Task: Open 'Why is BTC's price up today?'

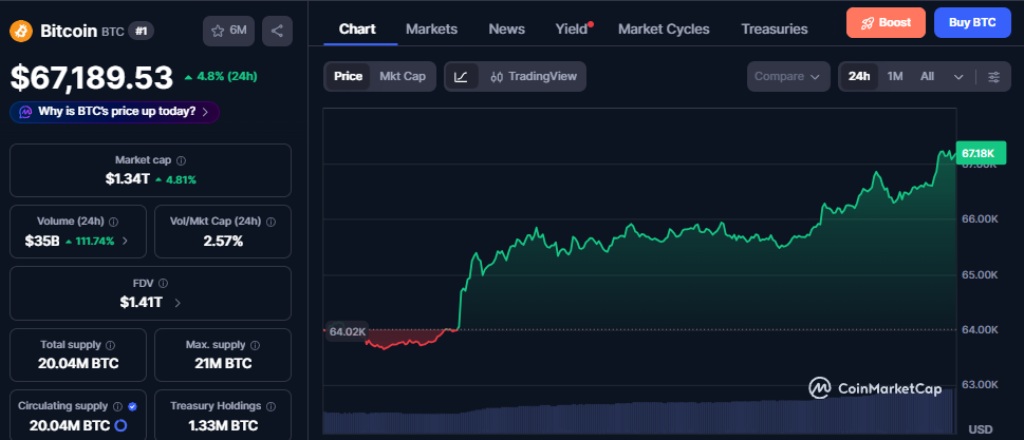Action: click(114, 112)
